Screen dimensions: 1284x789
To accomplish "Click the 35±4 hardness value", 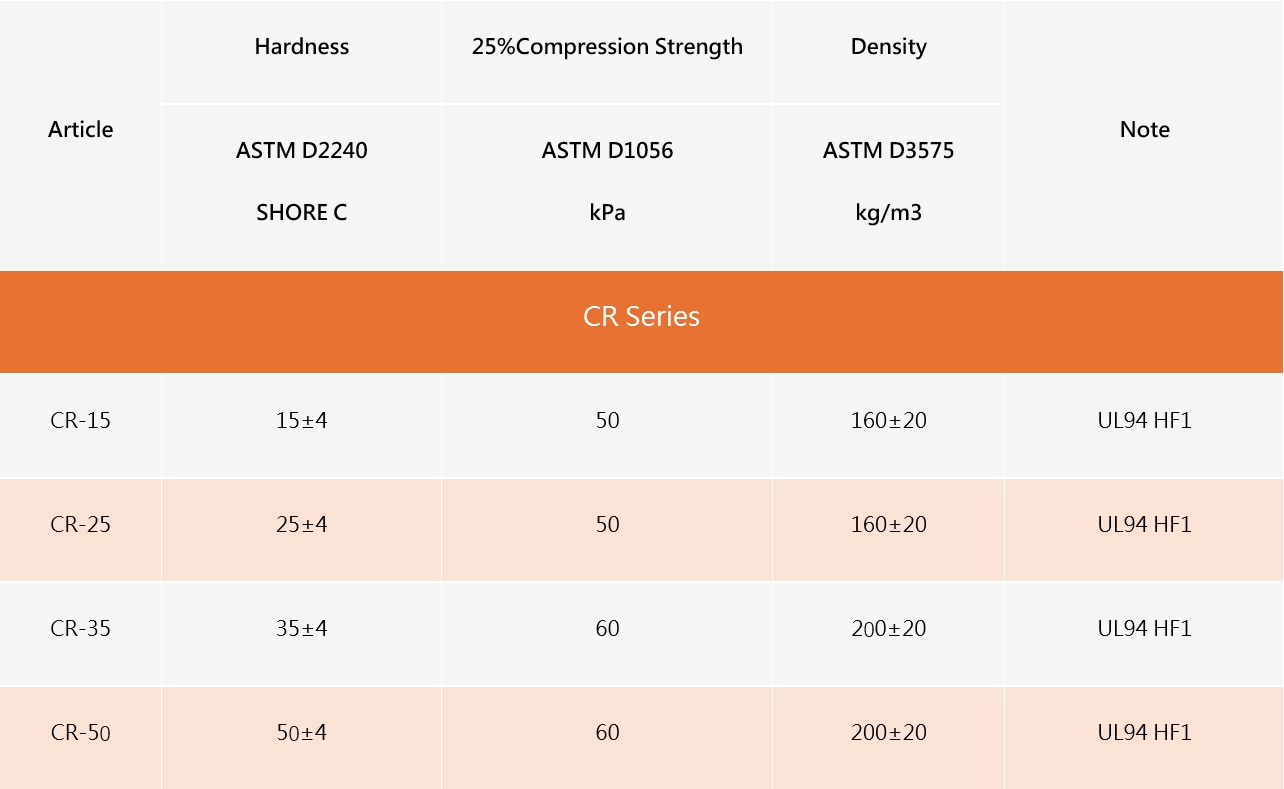I will [x=302, y=629].
